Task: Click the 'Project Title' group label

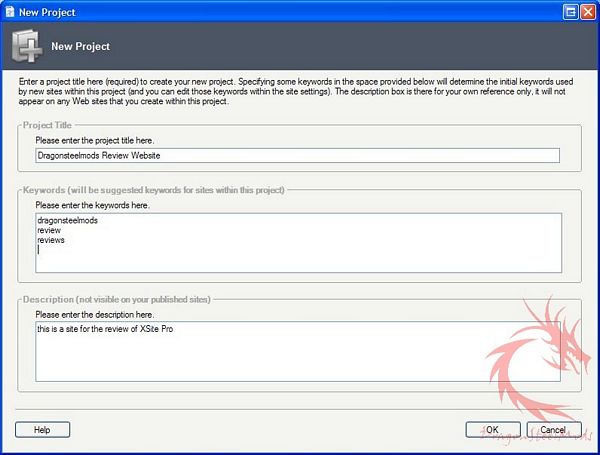Action: (x=51, y=125)
